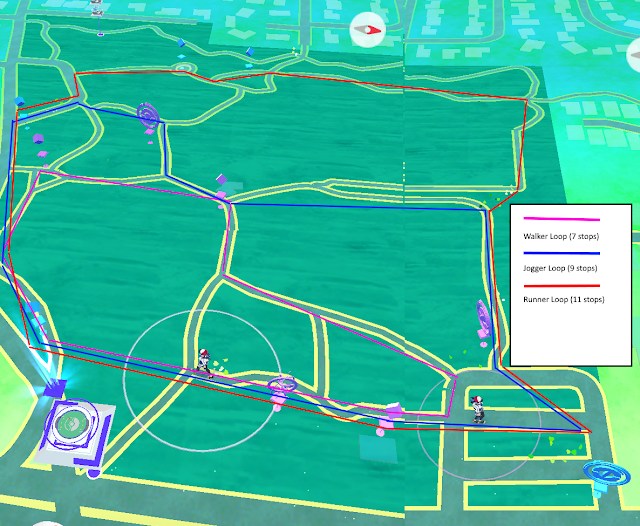Tap the red compass button
Image resolution: width=640 pixels, height=526 pixels.
point(368,30)
